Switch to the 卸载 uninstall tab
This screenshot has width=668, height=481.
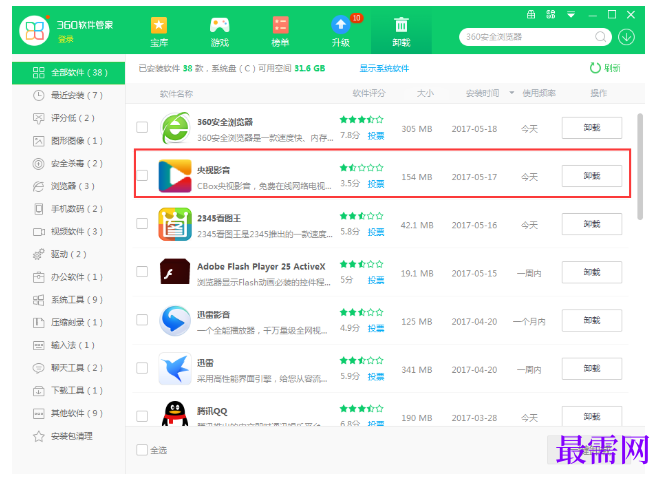tap(401, 32)
